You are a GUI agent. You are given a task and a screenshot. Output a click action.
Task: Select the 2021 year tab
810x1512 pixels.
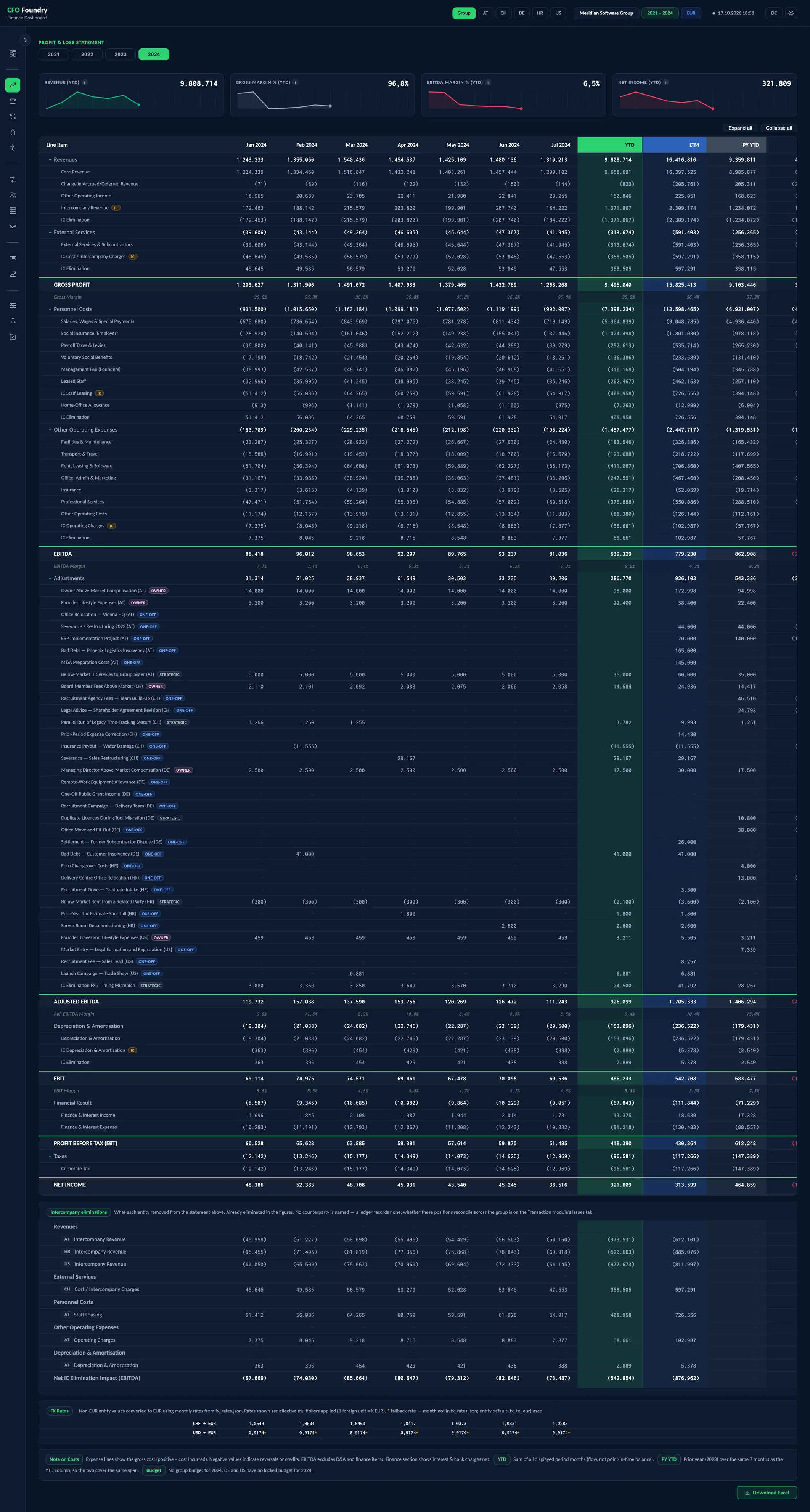tap(53, 55)
